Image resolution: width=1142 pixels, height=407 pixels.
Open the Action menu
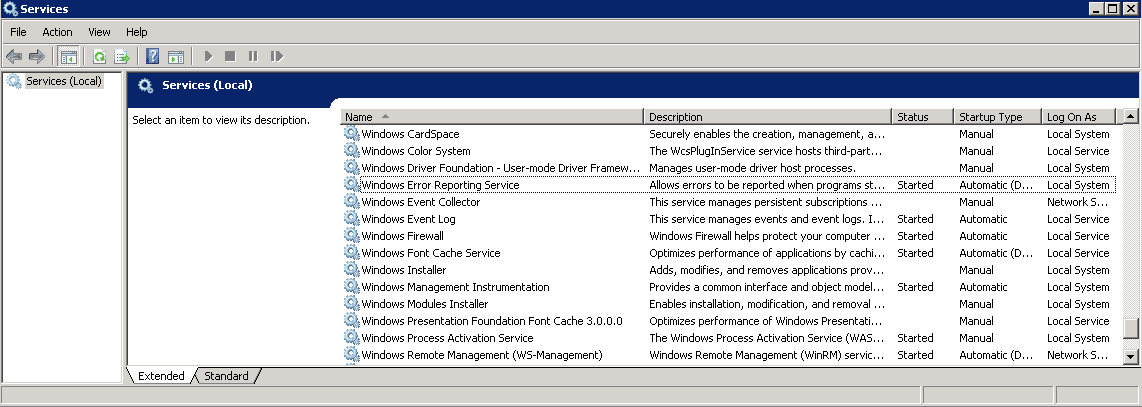[57, 32]
